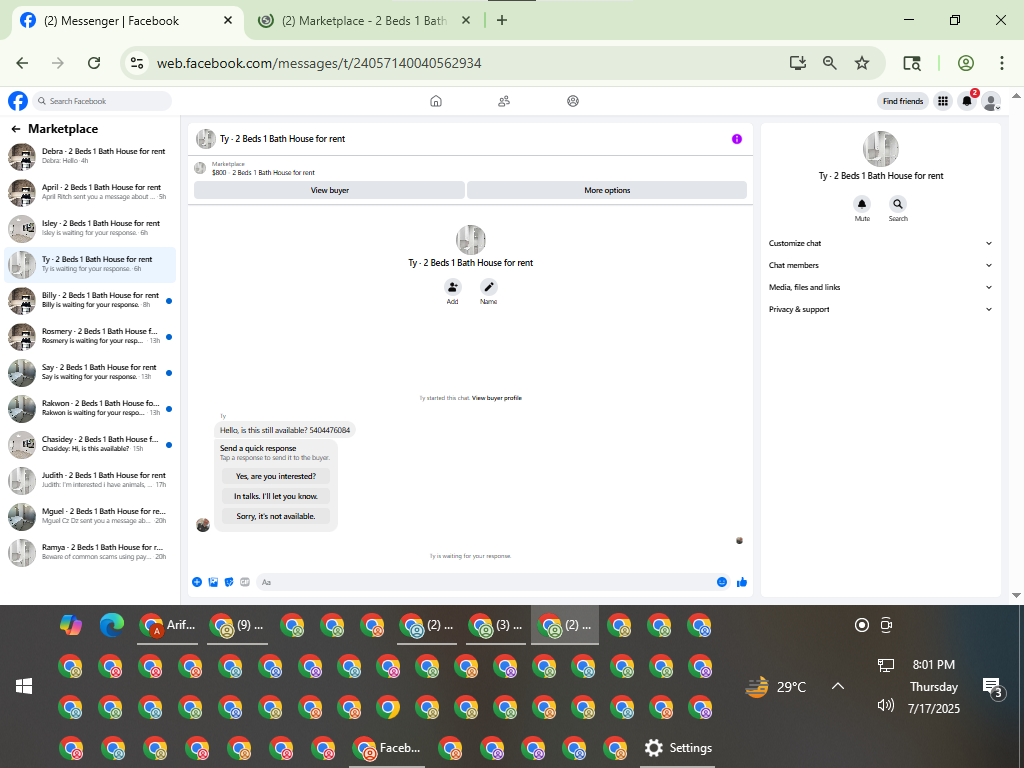
Task: Expand Customize chat section
Action: click(880, 243)
